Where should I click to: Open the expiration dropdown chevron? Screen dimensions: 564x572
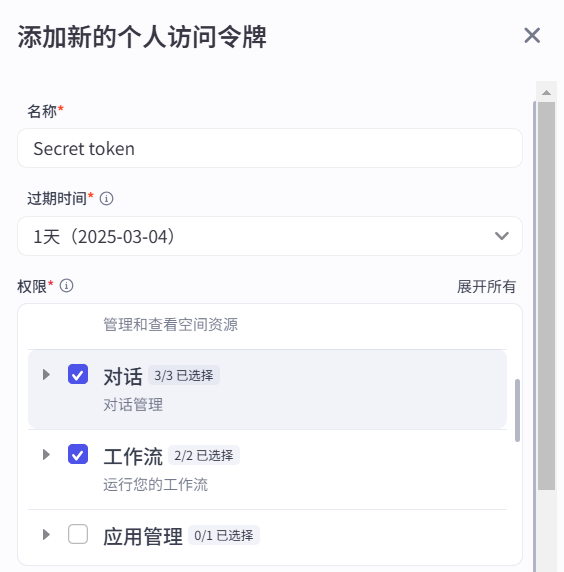502,236
